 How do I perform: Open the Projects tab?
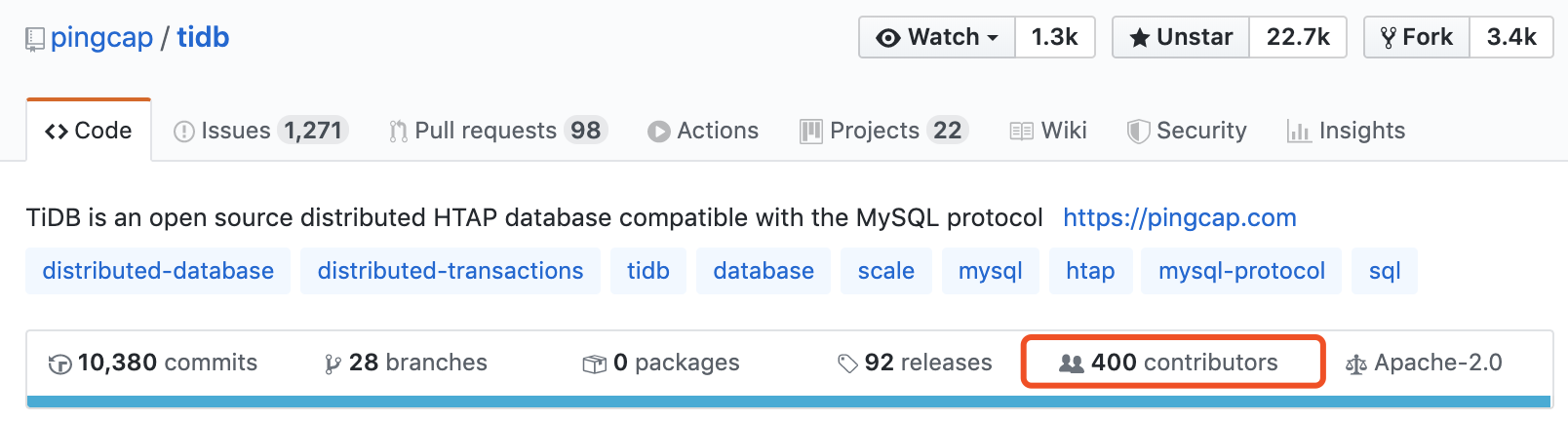[x=882, y=131]
